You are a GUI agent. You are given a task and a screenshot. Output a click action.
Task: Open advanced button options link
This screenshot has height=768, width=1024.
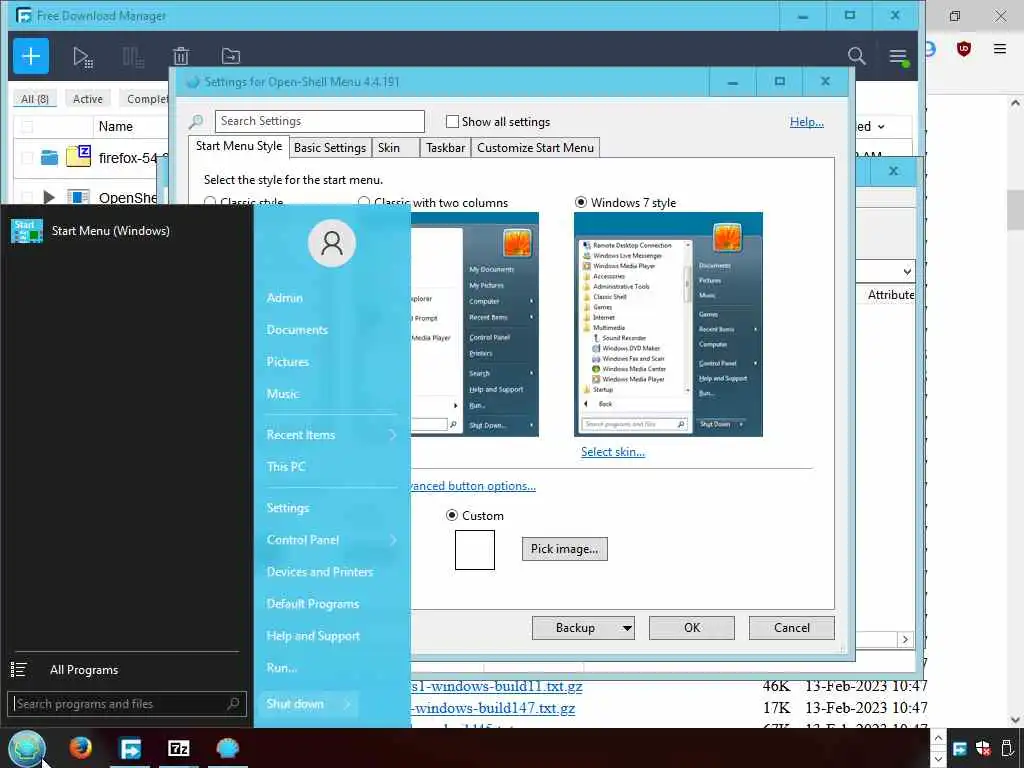(473, 486)
